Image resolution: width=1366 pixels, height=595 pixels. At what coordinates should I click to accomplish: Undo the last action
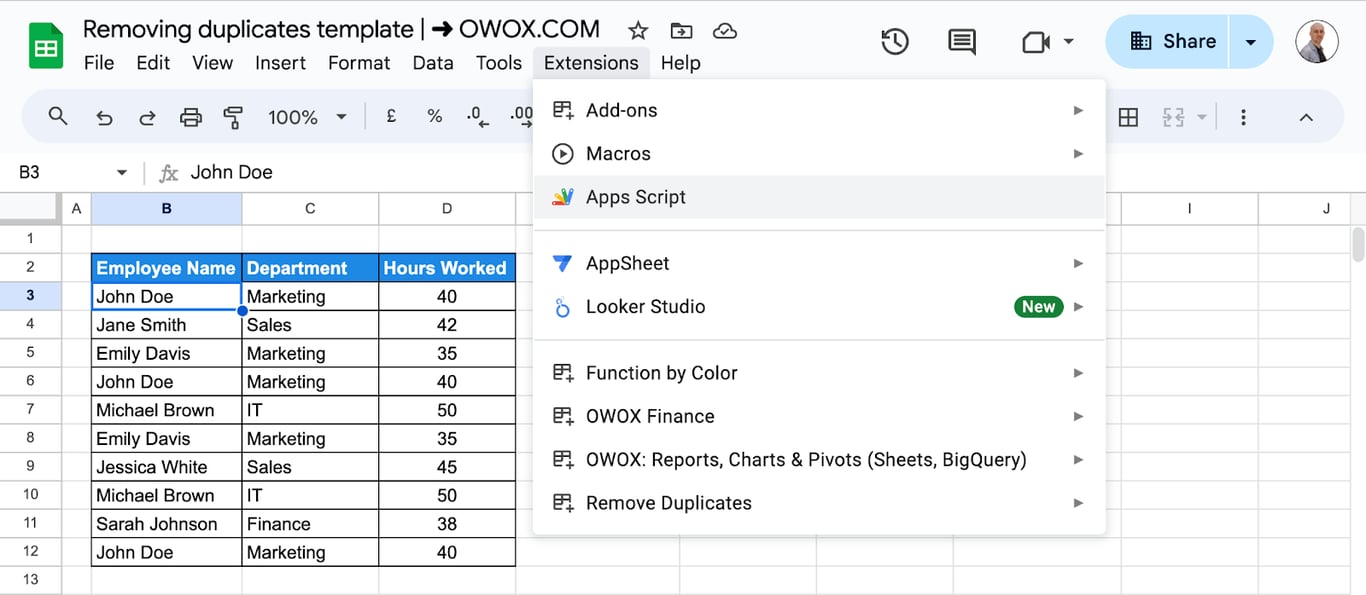tap(104, 118)
